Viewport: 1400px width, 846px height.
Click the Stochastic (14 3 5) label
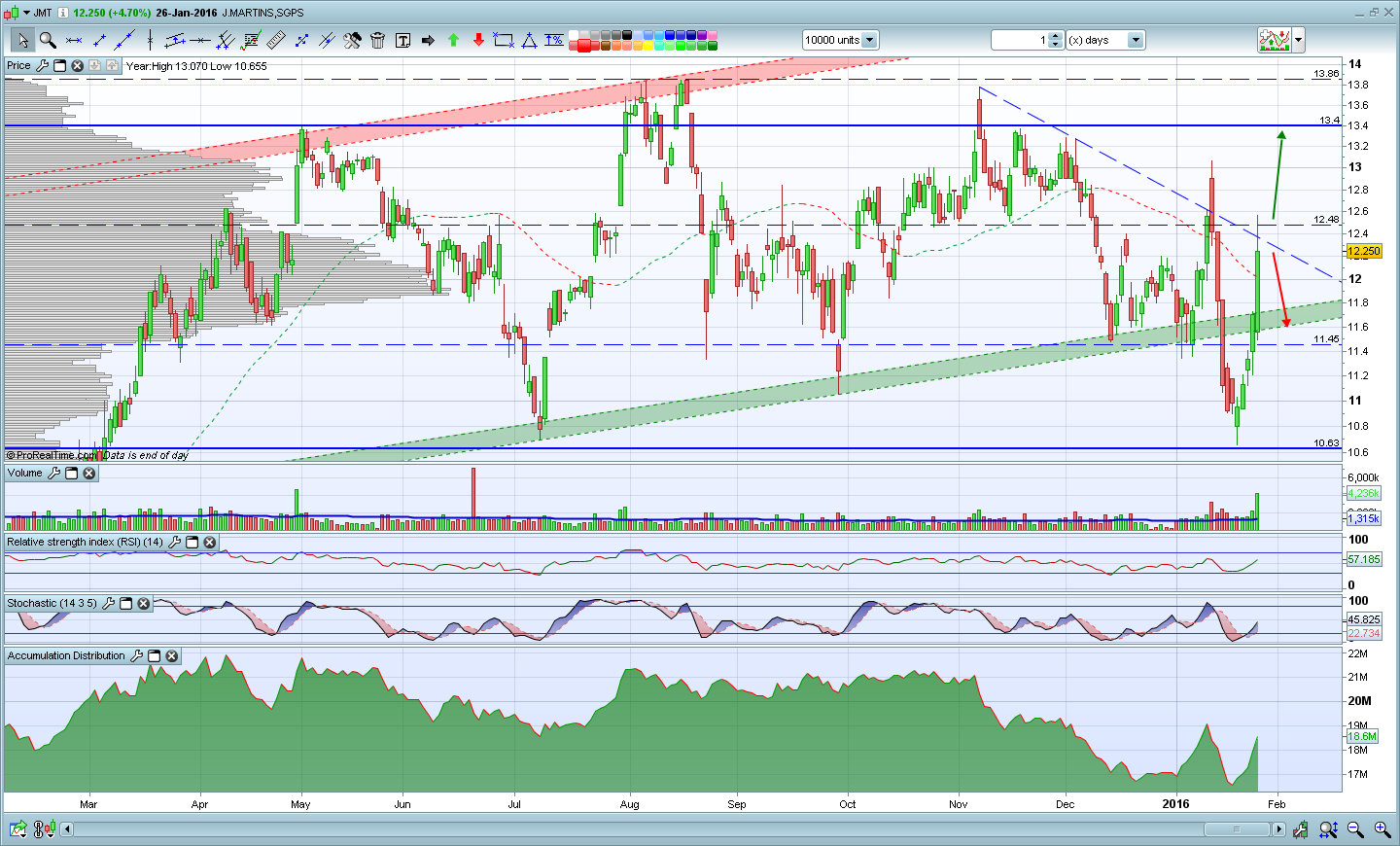pyautogui.click(x=52, y=603)
